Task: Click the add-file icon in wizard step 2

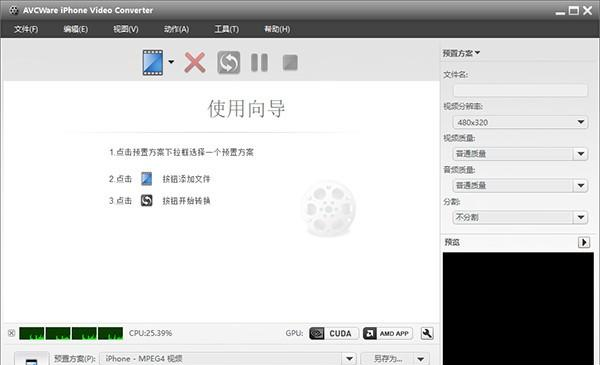Action: (147, 179)
